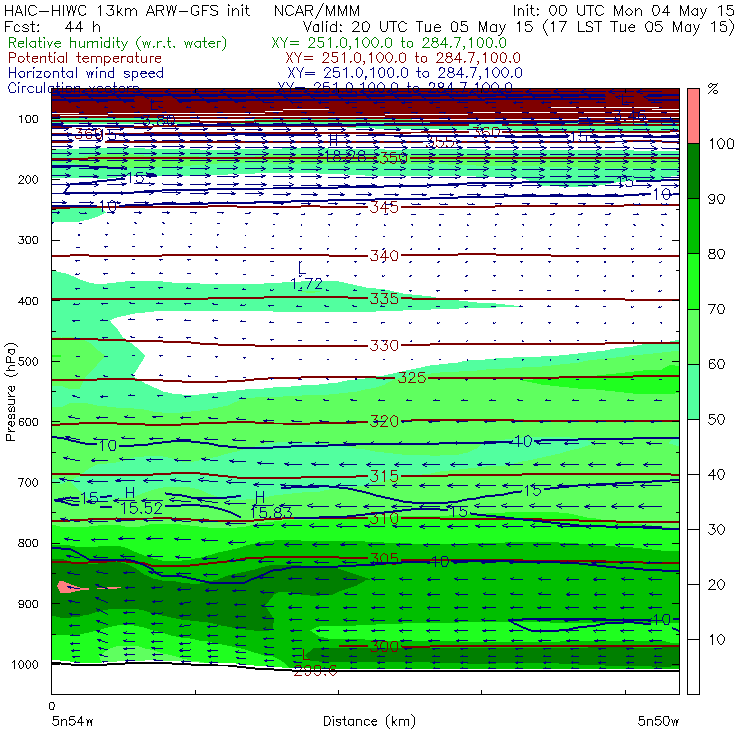Click 'Init: 00 UTC Mon 04 May 15' text
Image resolution: width=740 pixels, height=740 pixels.
point(623,11)
